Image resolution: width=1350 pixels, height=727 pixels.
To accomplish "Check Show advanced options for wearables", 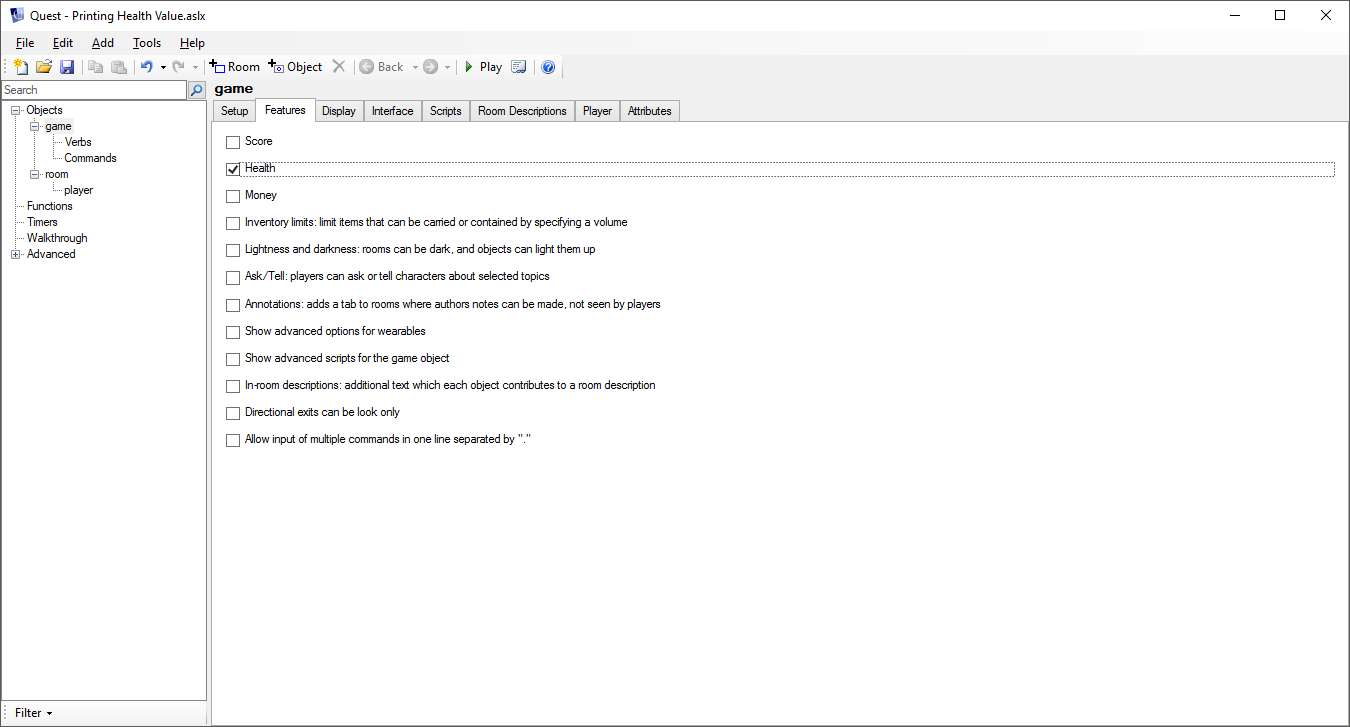I will coord(233,332).
